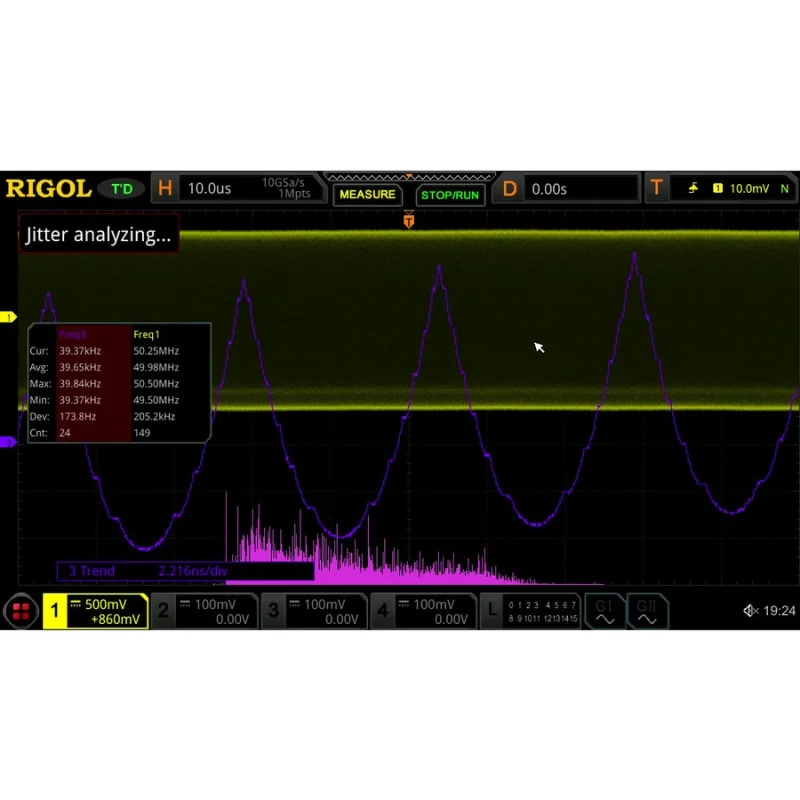Toggle the logic analyzer L channel
This screenshot has width=800, height=800.
point(492,611)
